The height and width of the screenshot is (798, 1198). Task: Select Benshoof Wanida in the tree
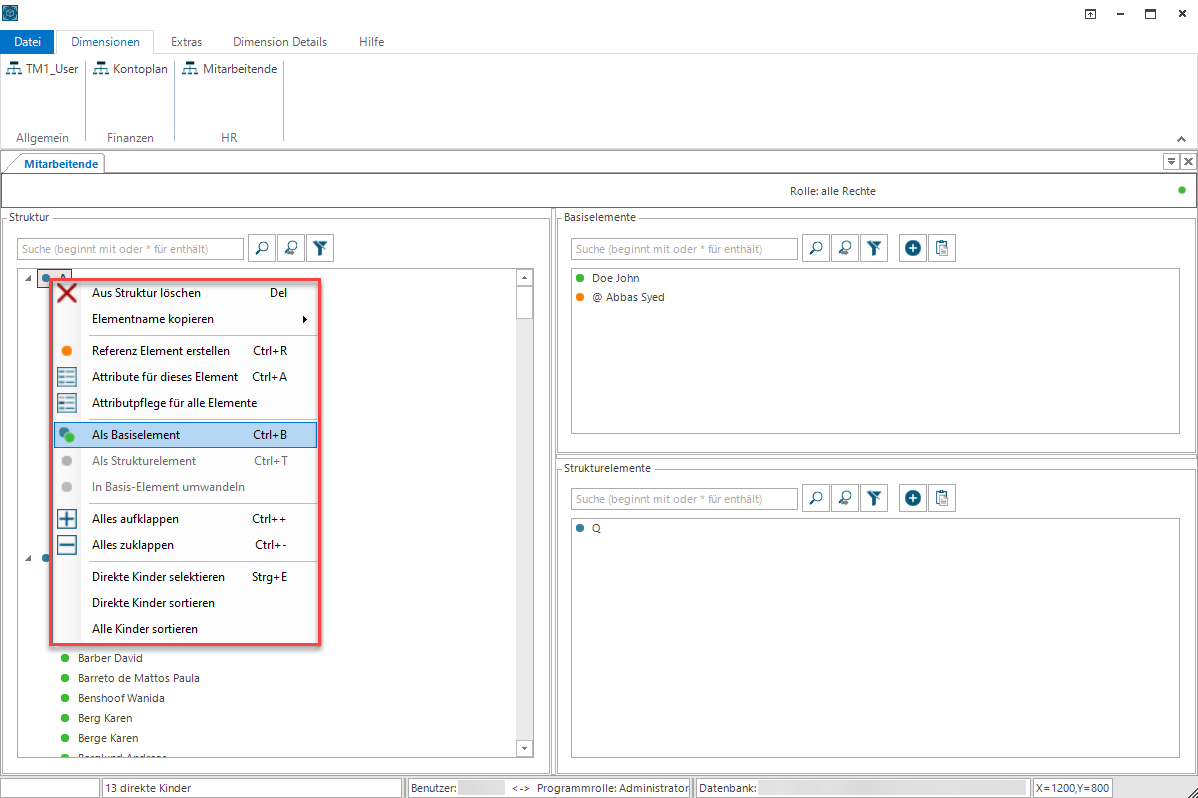point(121,698)
